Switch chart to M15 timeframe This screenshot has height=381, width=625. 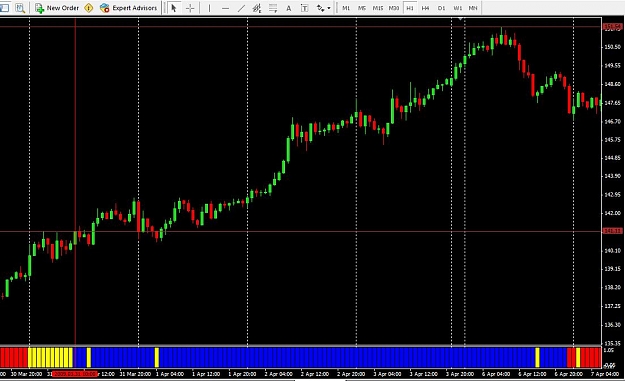(x=378, y=8)
